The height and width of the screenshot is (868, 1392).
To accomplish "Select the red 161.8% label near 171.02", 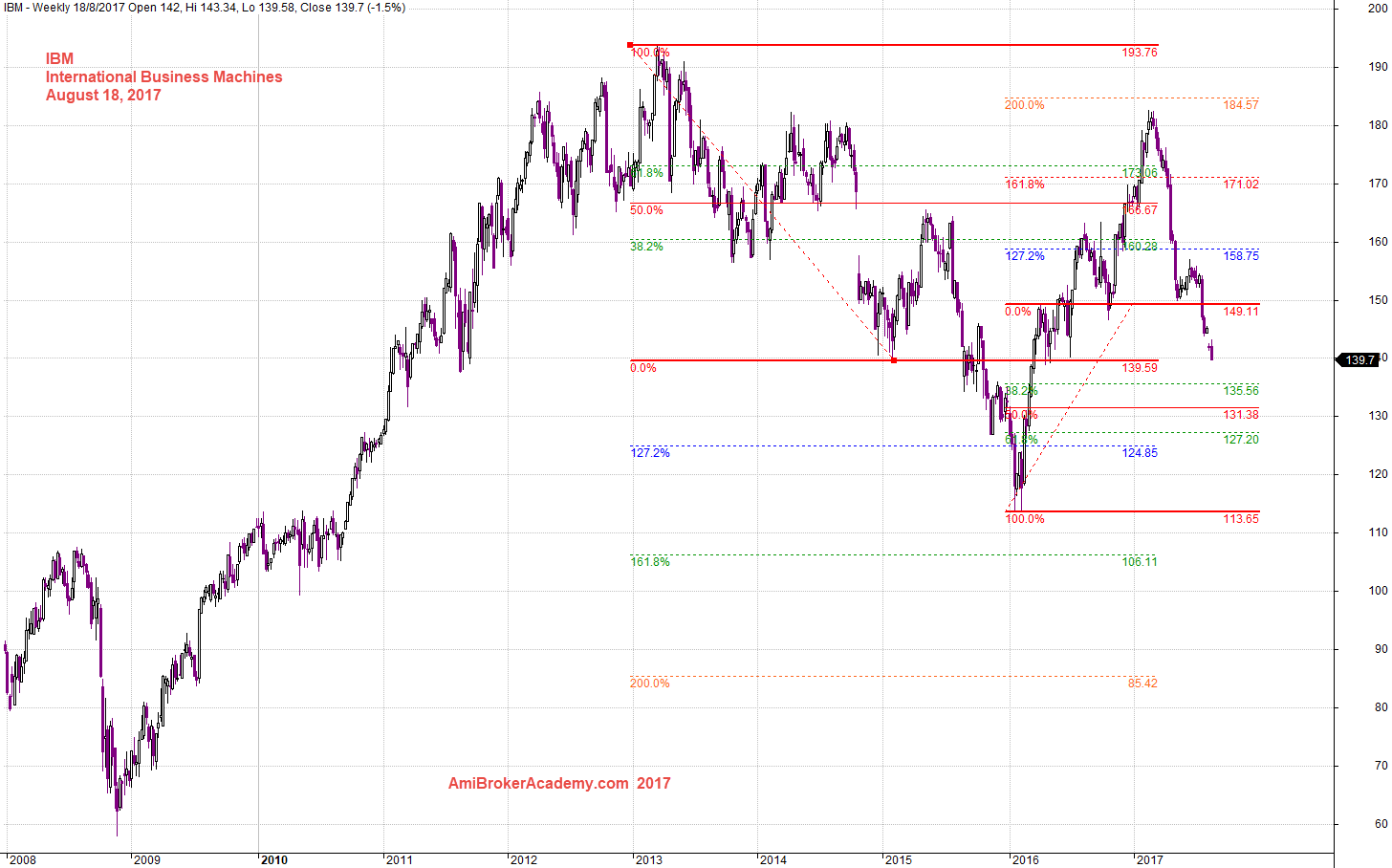I will coord(1024,184).
